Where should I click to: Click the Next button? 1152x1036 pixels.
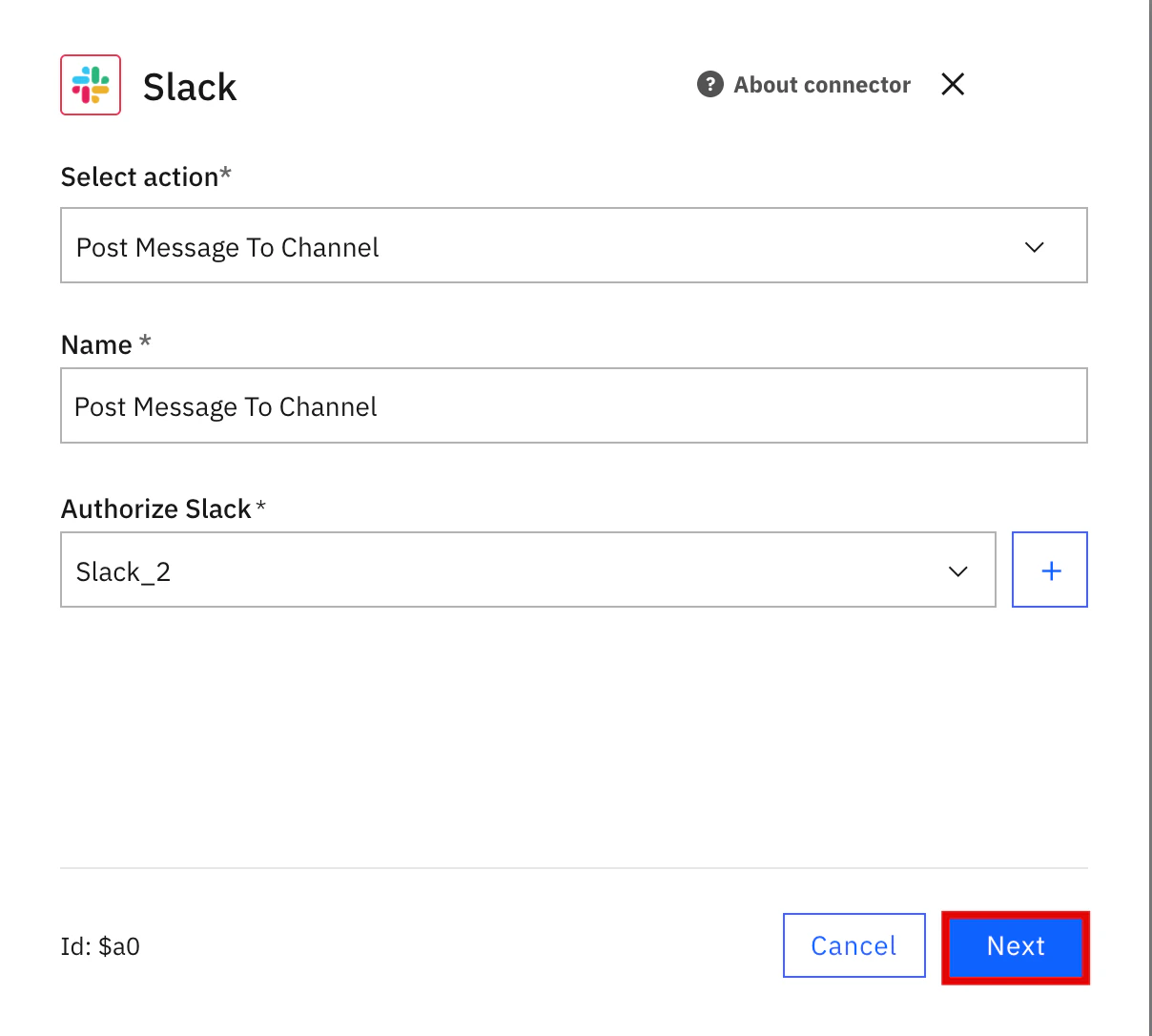(x=1016, y=946)
